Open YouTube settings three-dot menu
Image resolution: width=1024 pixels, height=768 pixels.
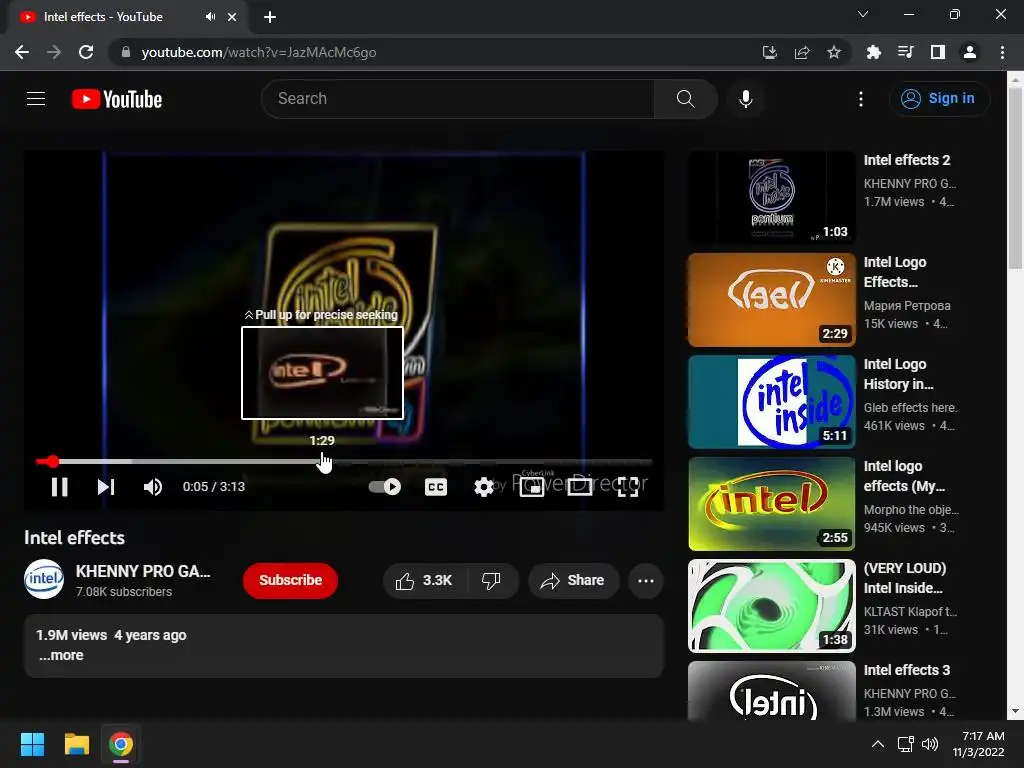[861, 99]
